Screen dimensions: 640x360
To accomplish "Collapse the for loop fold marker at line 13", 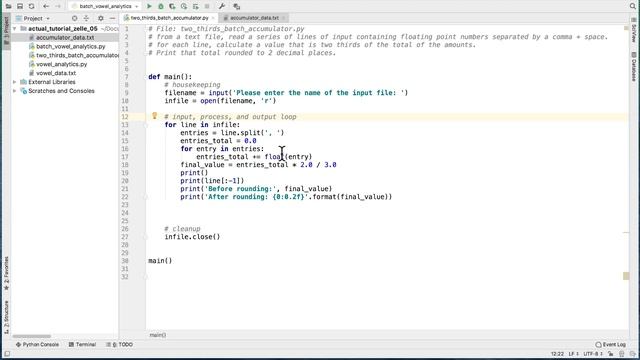I will coord(146,125).
